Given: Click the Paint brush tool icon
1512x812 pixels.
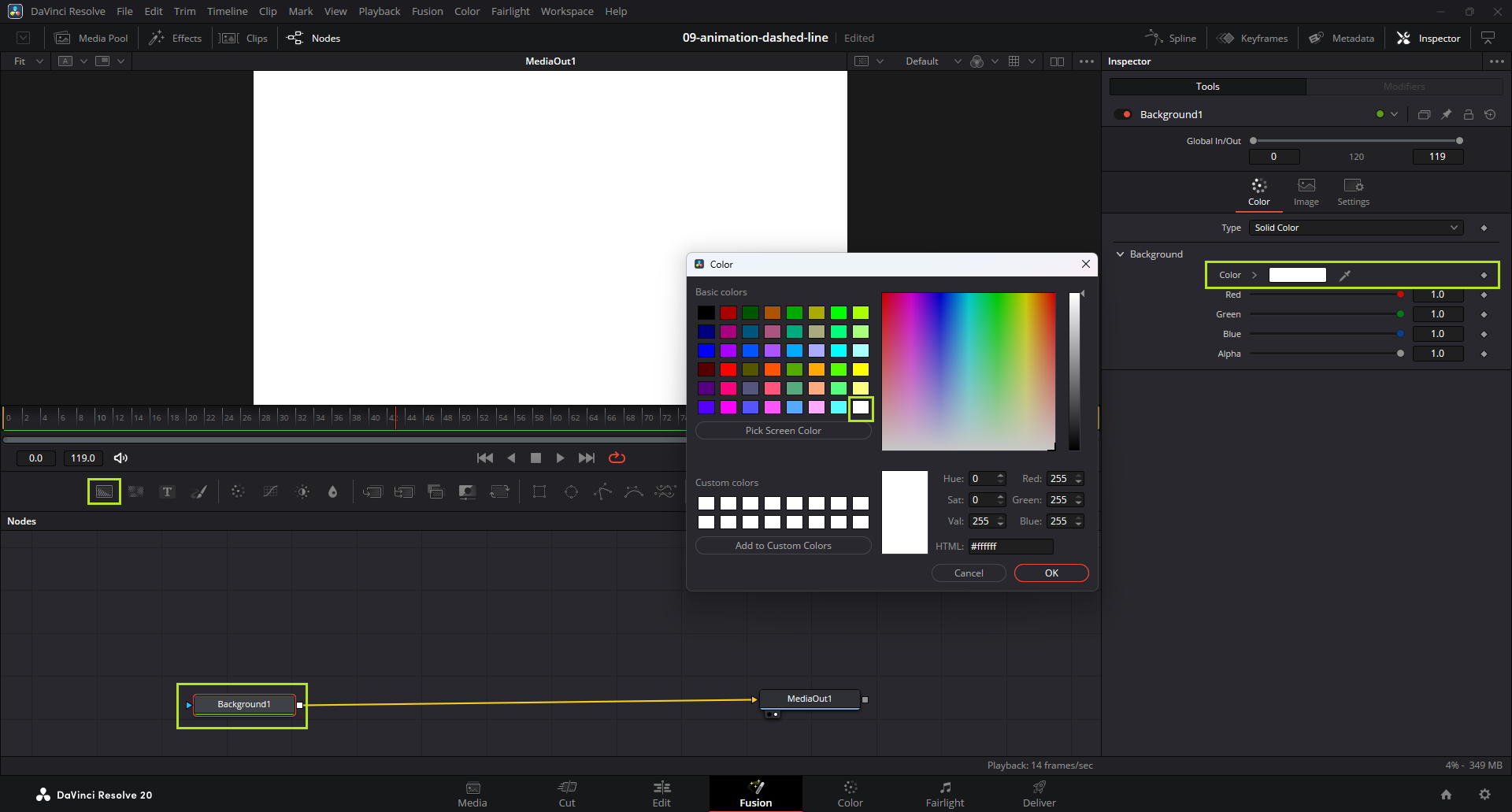Looking at the screenshot, I should click(x=199, y=492).
